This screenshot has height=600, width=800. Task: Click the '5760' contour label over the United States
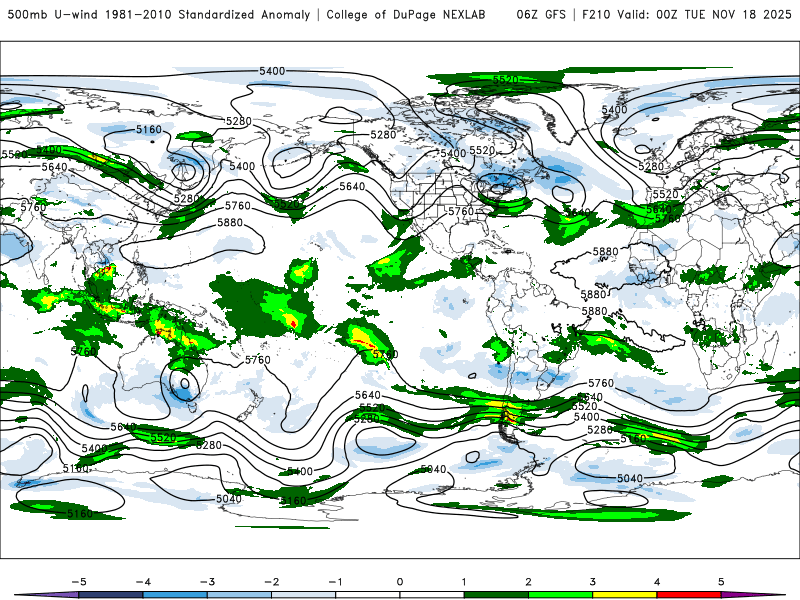coord(461,211)
